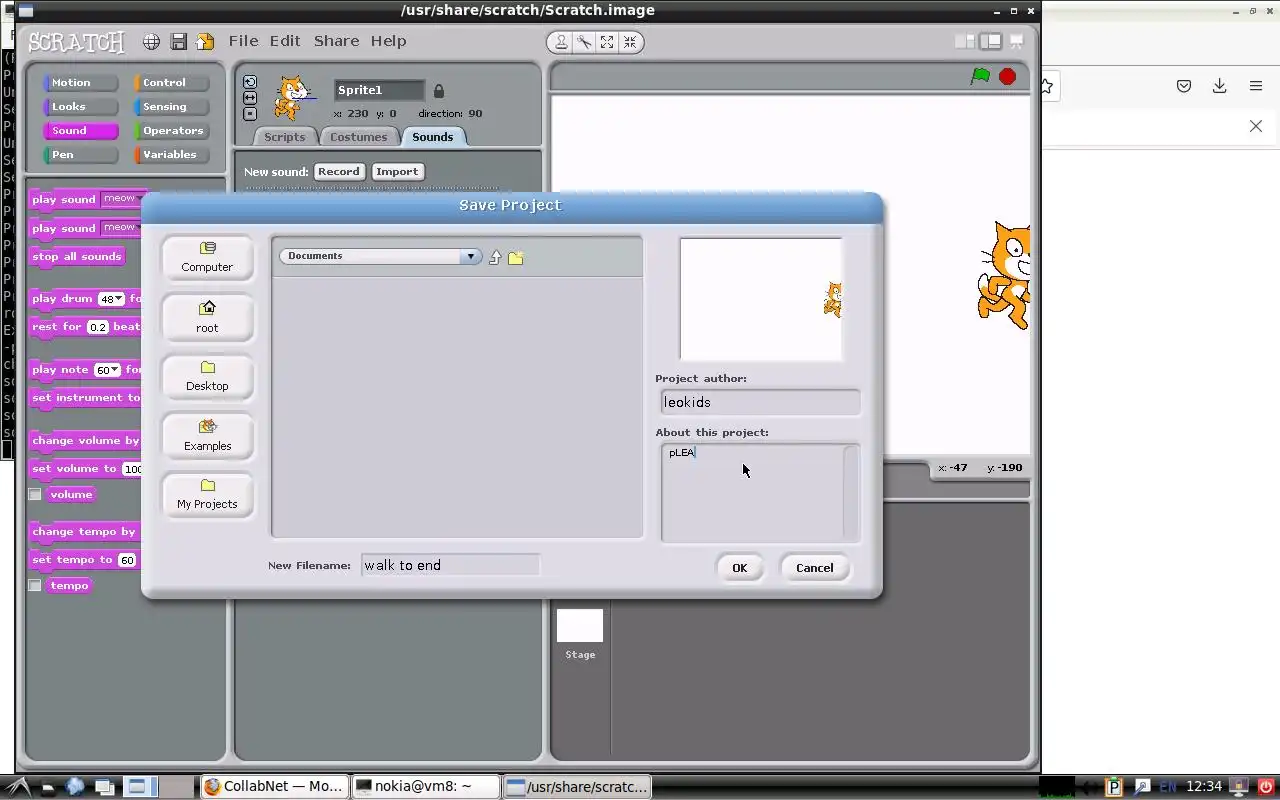Open Examples folder shortcut
This screenshot has height=800, width=1280.
(207, 436)
